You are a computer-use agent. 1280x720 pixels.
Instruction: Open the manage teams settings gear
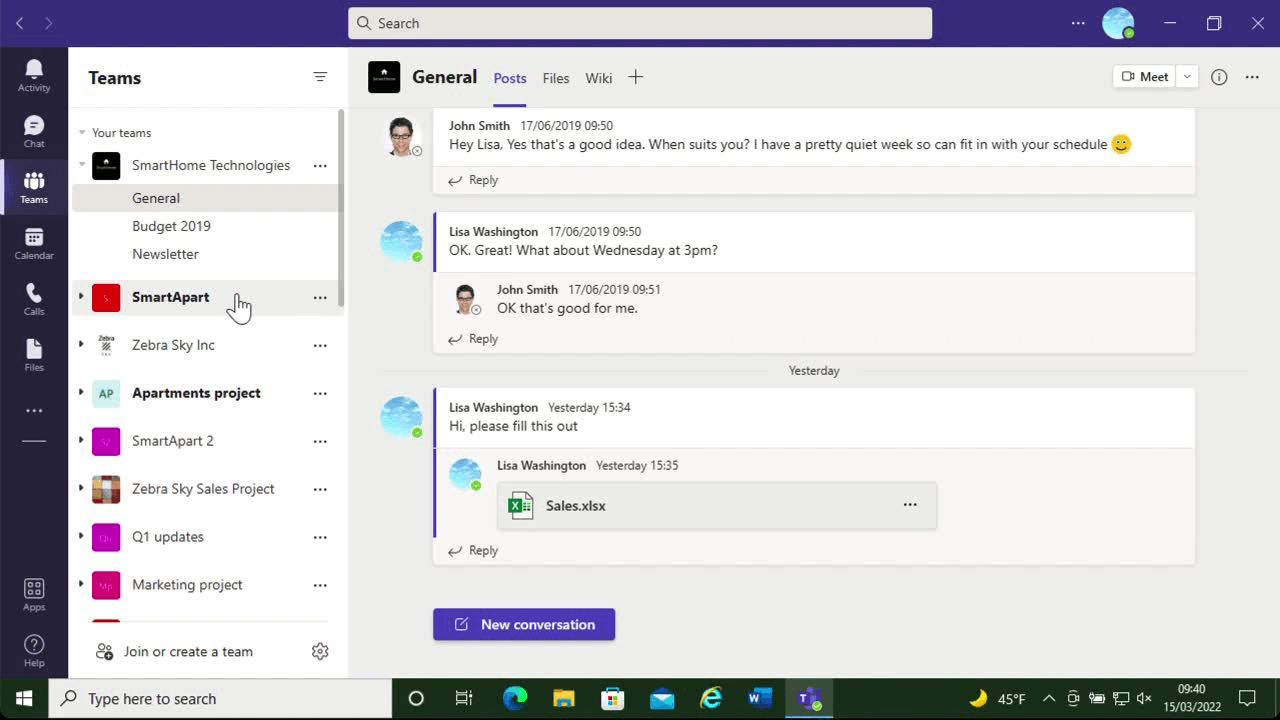(x=320, y=651)
